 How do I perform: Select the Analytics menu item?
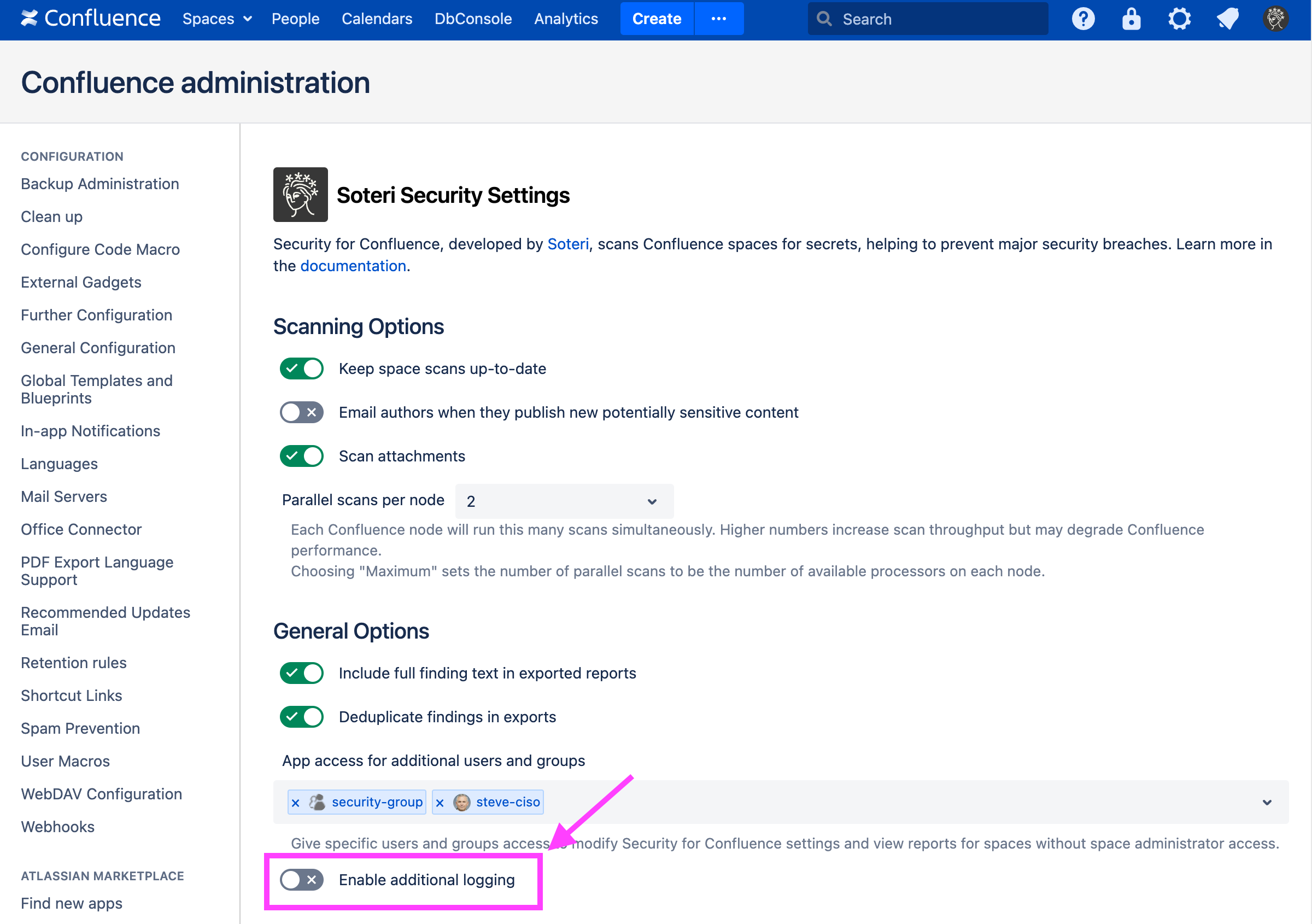(x=566, y=18)
